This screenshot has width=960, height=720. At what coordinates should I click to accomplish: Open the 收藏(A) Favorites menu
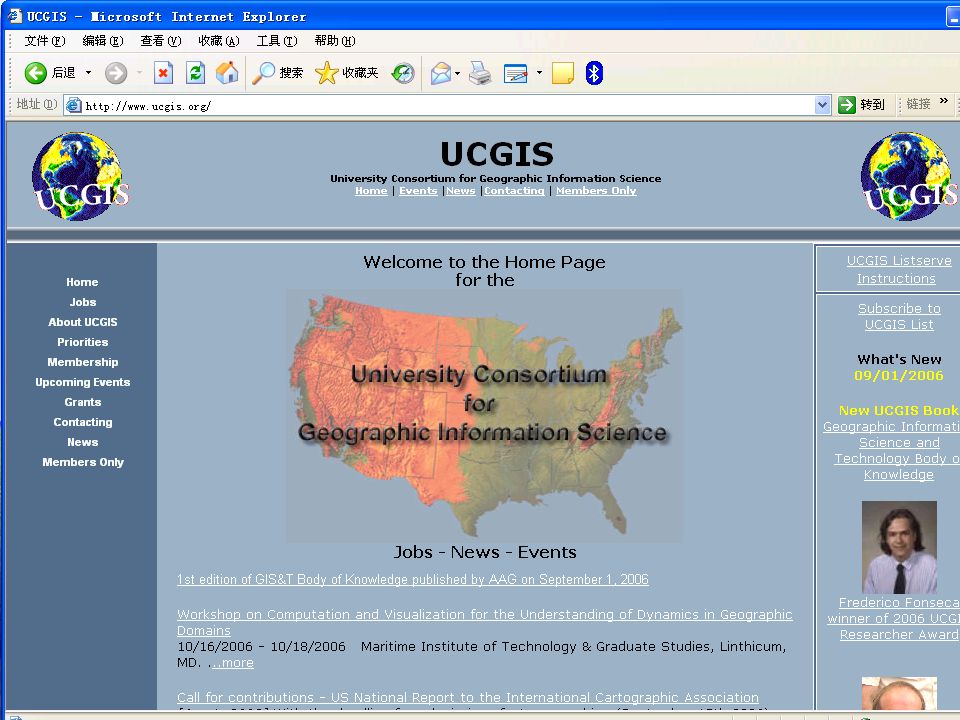[x=219, y=41]
